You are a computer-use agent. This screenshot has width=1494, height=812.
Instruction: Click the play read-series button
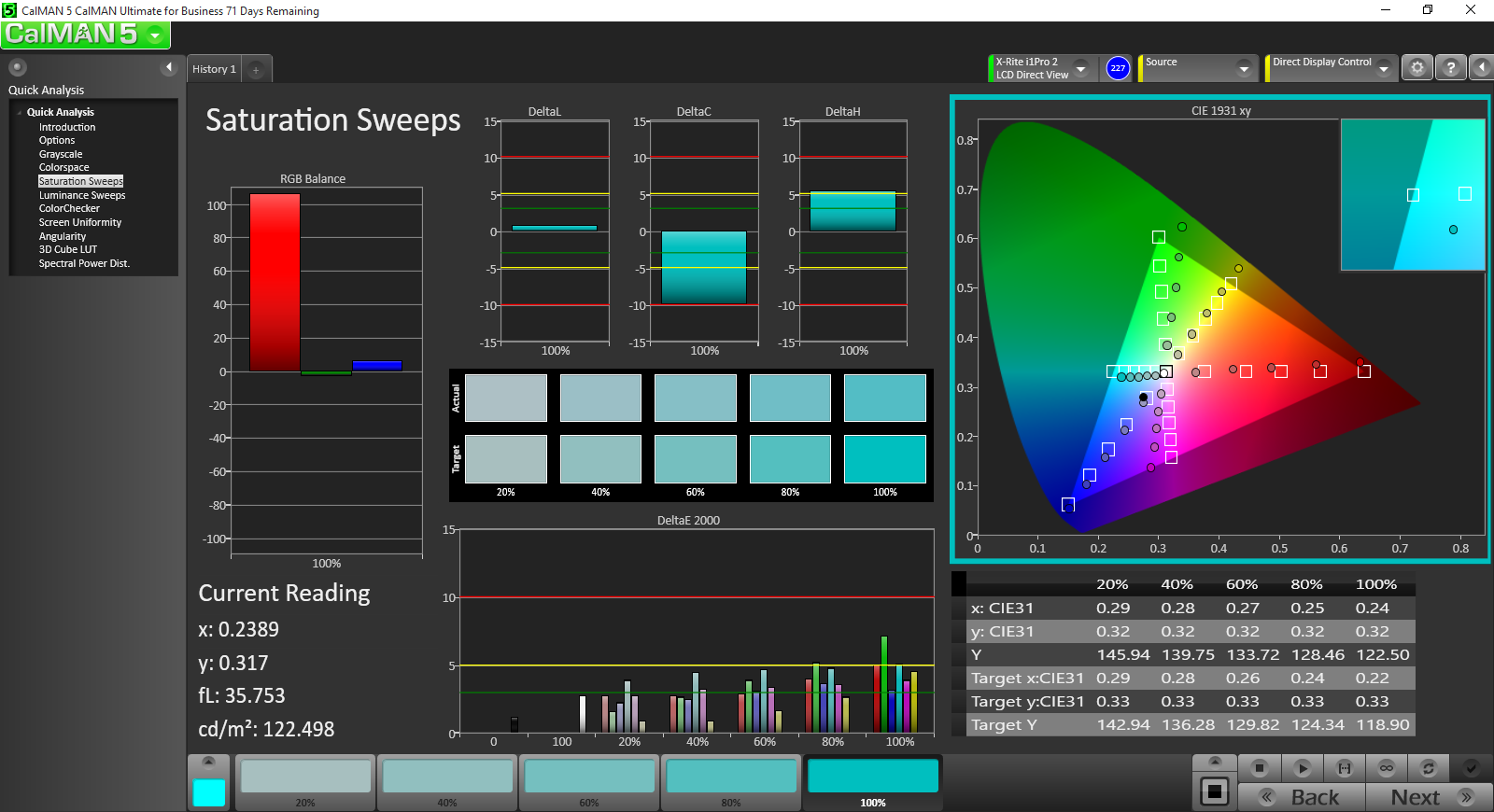coord(1303,768)
